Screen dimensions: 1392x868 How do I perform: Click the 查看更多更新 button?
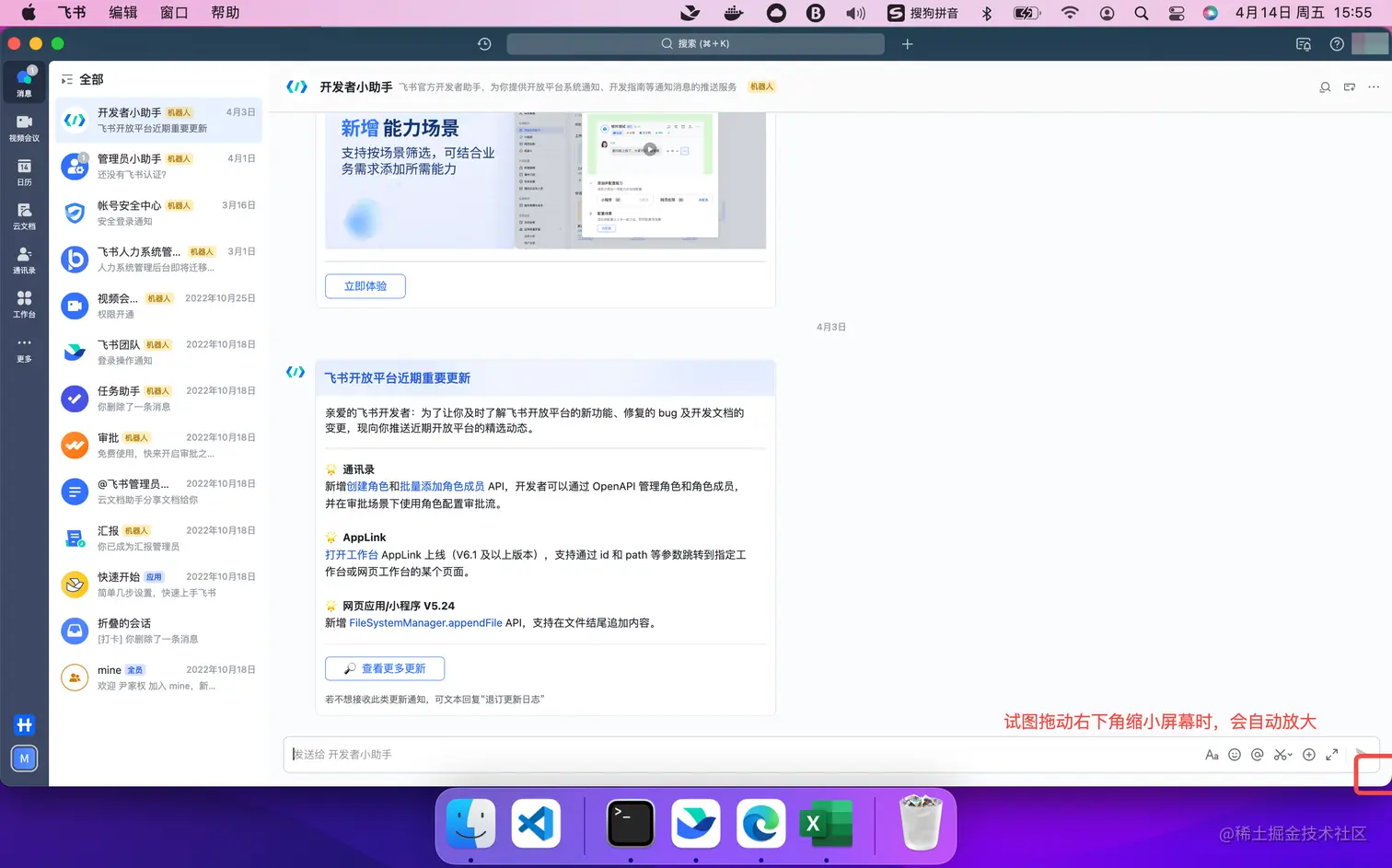[x=385, y=668]
